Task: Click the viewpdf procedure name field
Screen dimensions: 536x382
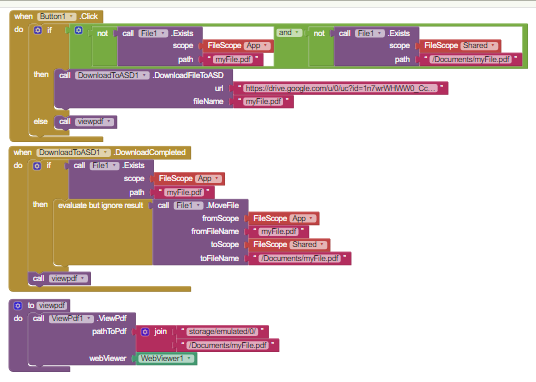Action: click(x=52, y=305)
